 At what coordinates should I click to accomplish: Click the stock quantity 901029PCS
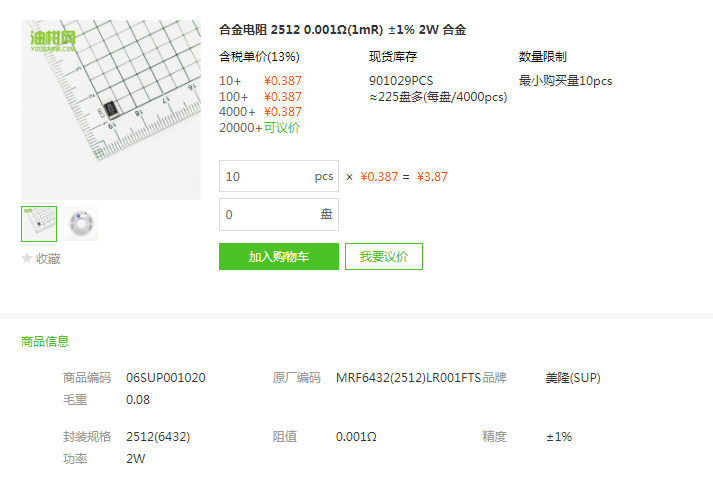tap(401, 81)
